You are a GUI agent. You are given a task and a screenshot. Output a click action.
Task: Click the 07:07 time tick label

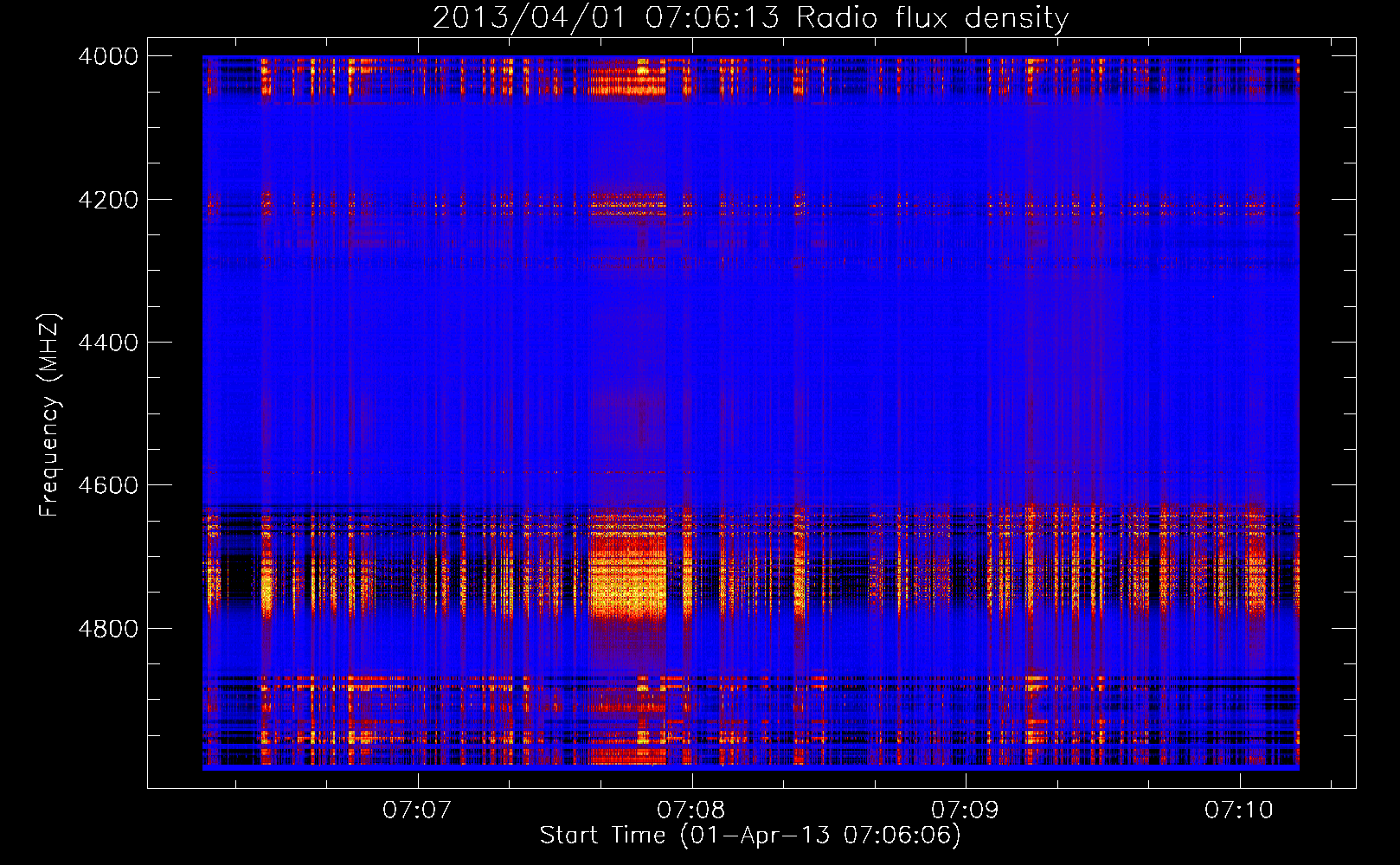[418, 810]
